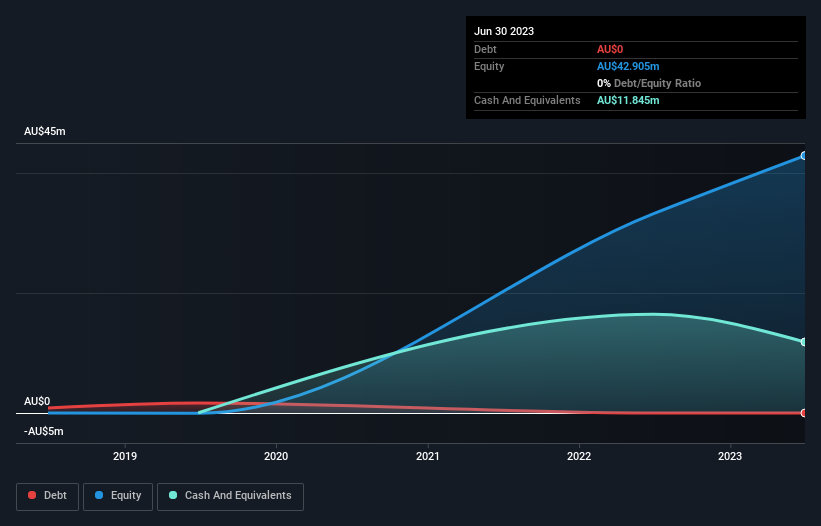Toggle the Cash And Equivalents legend button
The image size is (821, 526).
click(230, 496)
